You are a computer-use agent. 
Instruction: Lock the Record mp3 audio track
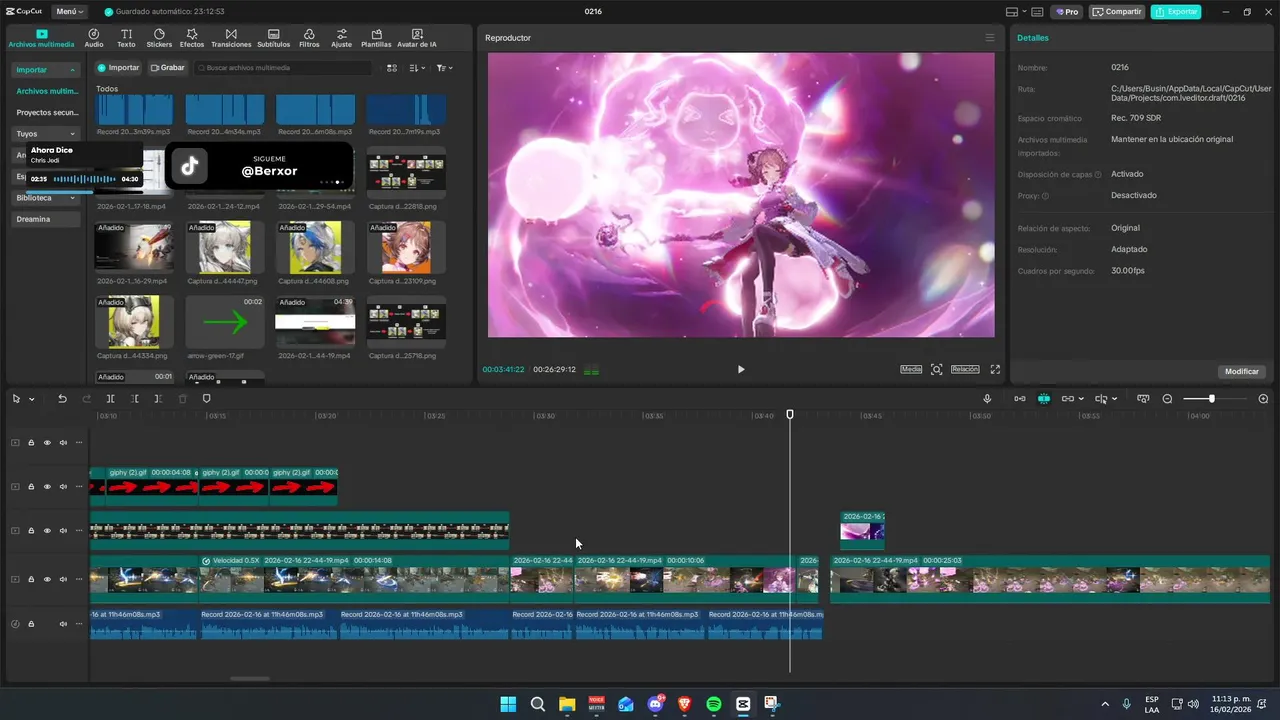coord(31,624)
